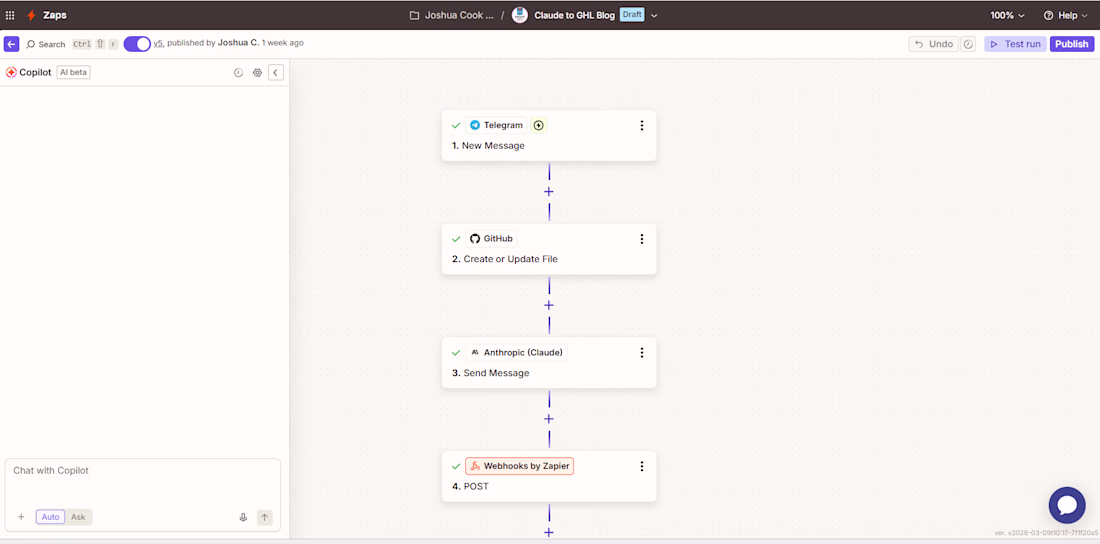The width and height of the screenshot is (1100, 544).
Task: Switch Copilot mode to Ask
Action: coord(78,517)
